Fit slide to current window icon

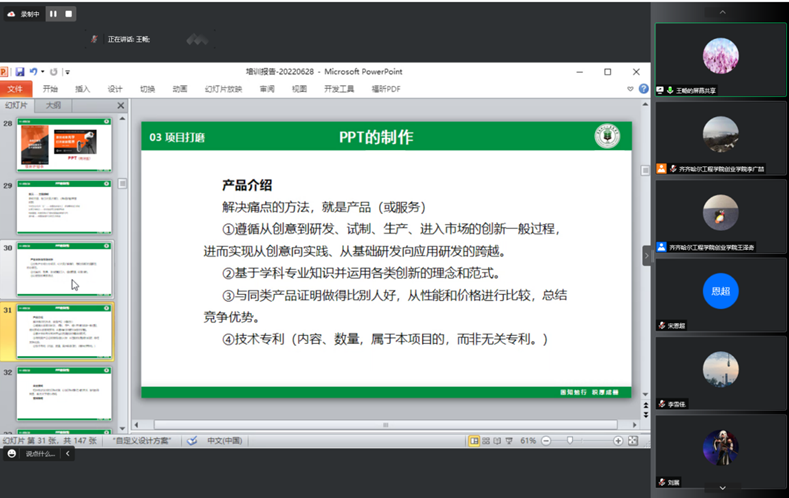tap(633, 441)
